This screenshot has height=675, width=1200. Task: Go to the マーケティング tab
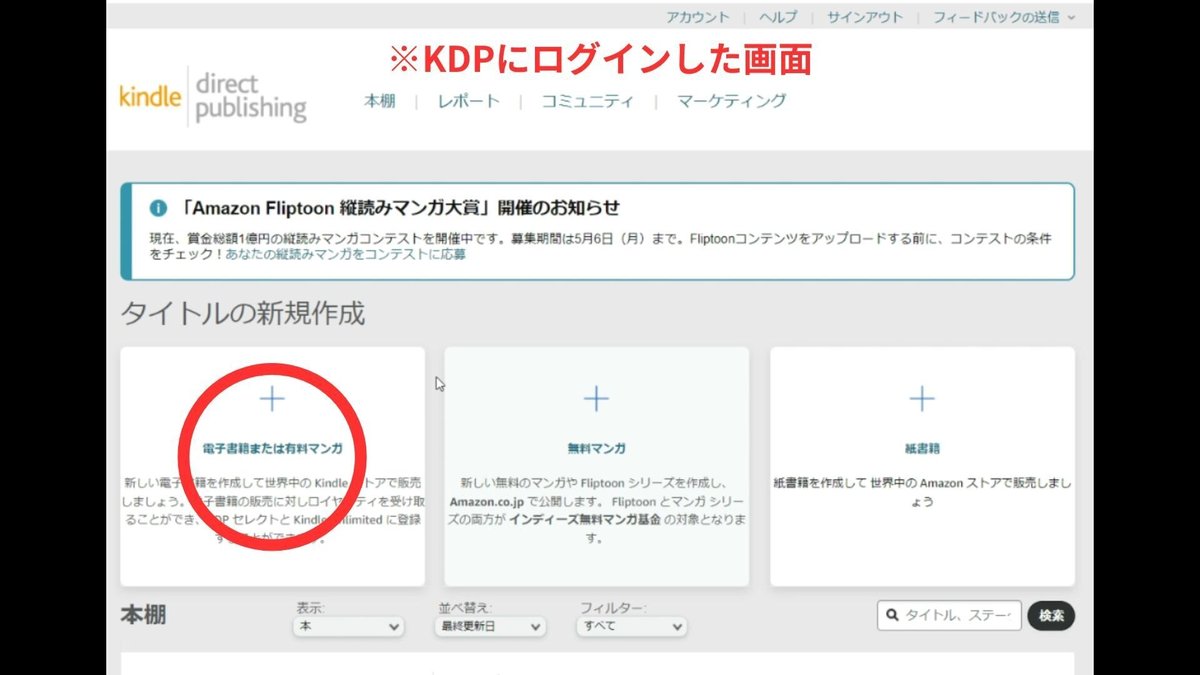731,101
